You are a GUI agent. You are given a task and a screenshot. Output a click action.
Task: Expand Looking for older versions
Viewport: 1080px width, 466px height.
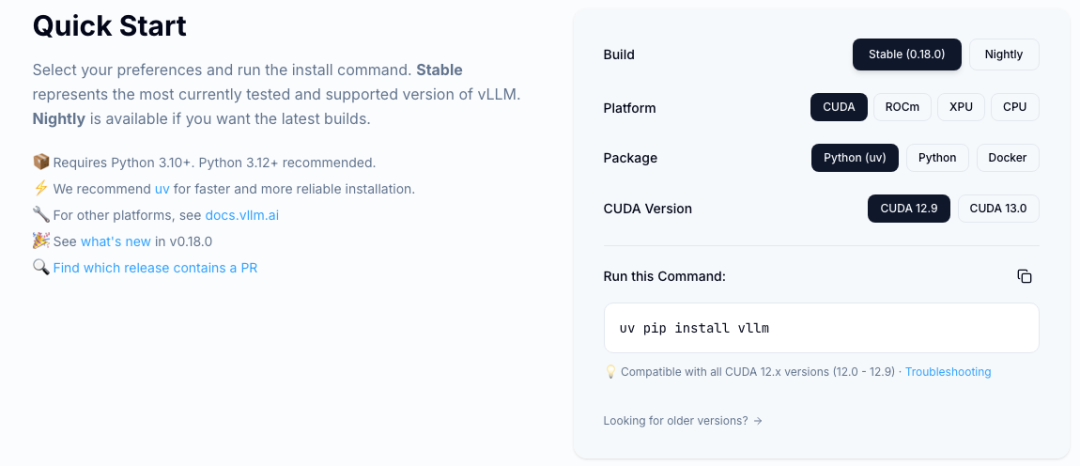(683, 421)
